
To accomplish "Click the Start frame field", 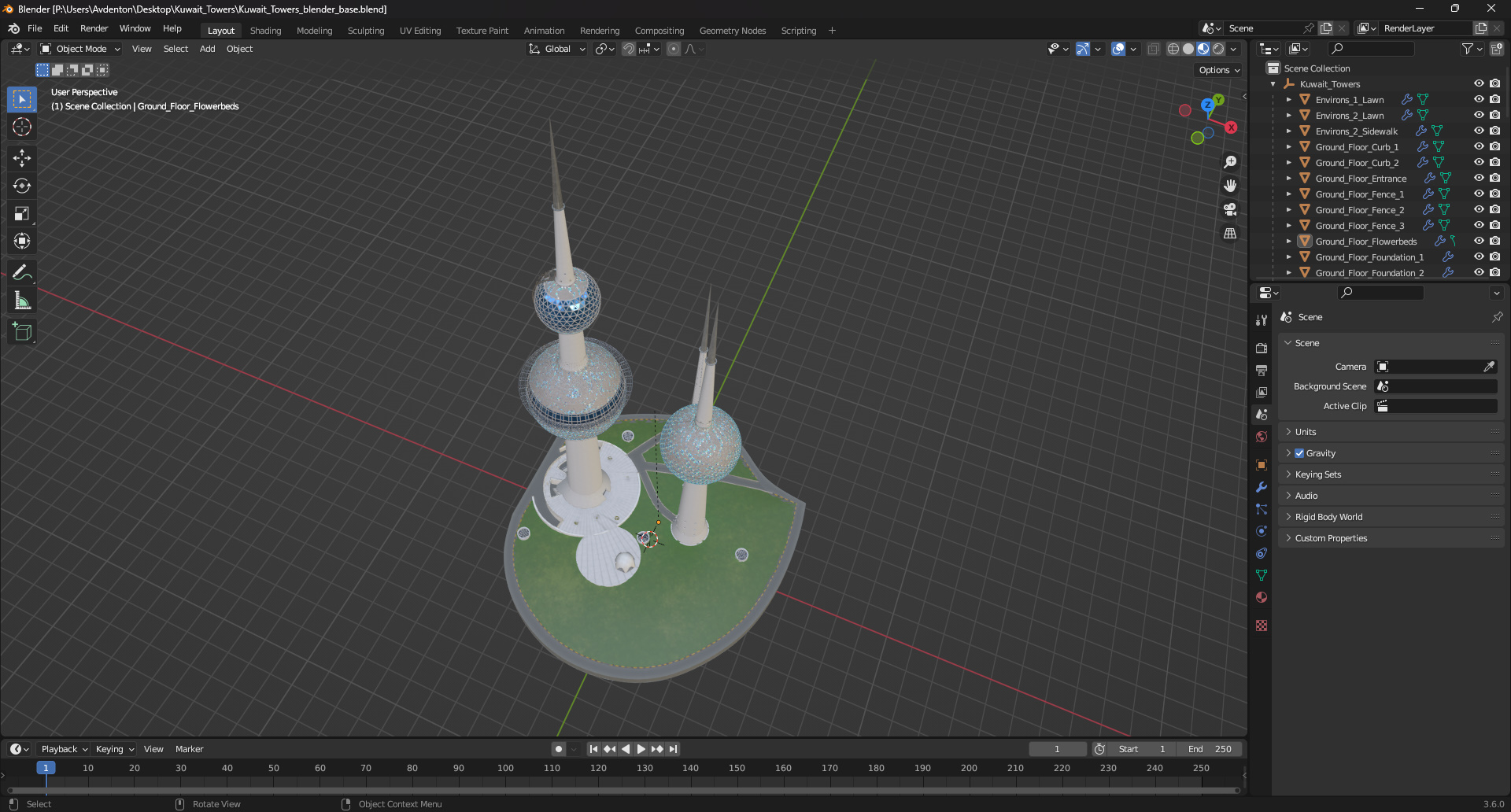I will tap(1143, 749).
